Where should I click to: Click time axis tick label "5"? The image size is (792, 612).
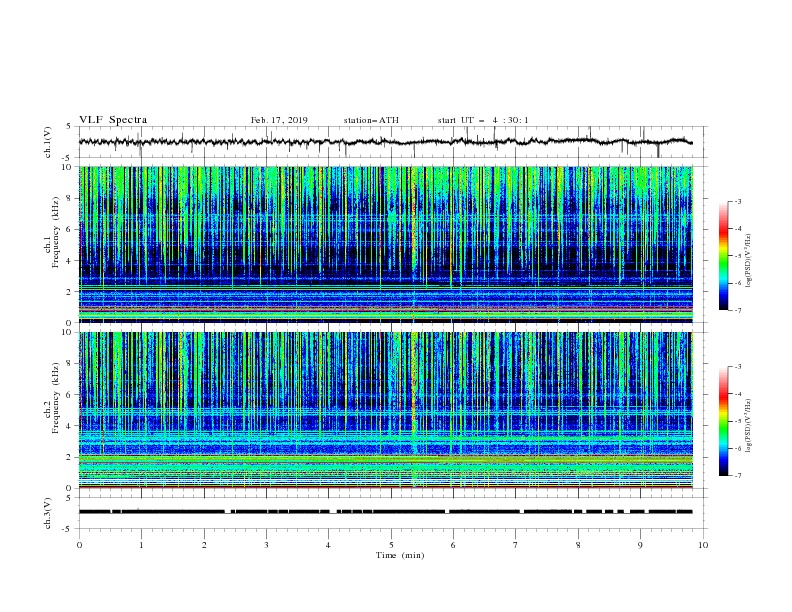pyautogui.click(x=391, y=545)
